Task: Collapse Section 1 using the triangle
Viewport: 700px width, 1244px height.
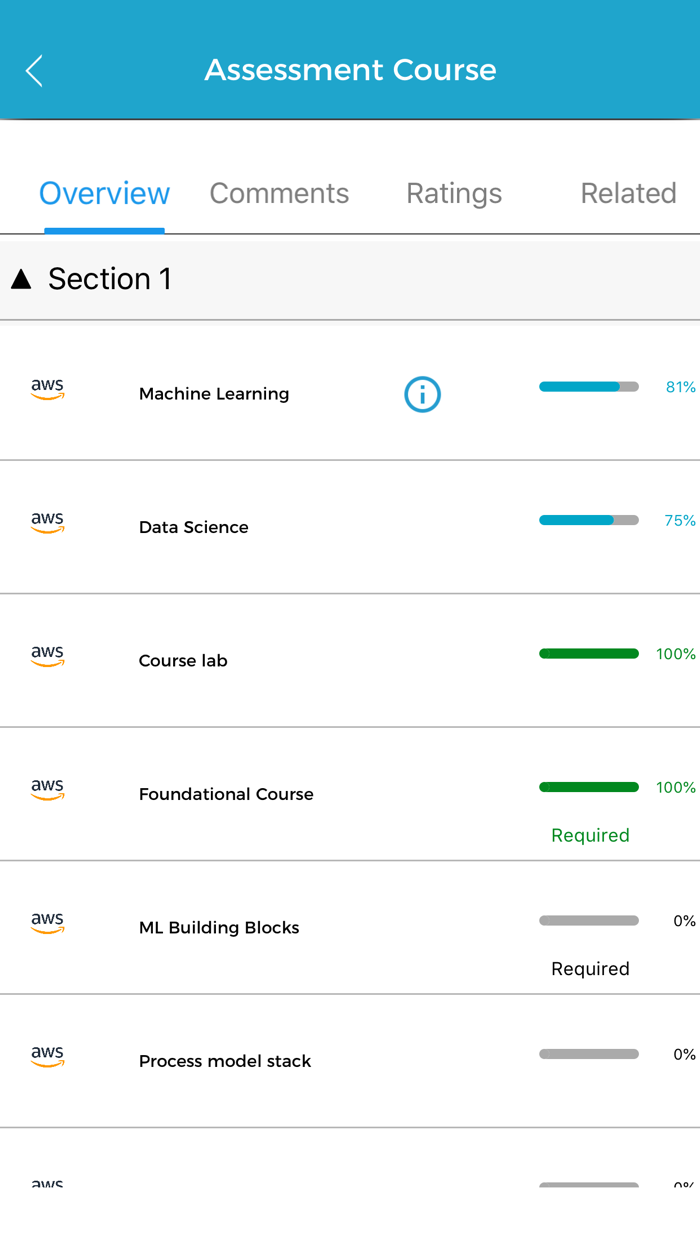Action: click(x=21, y=279)
